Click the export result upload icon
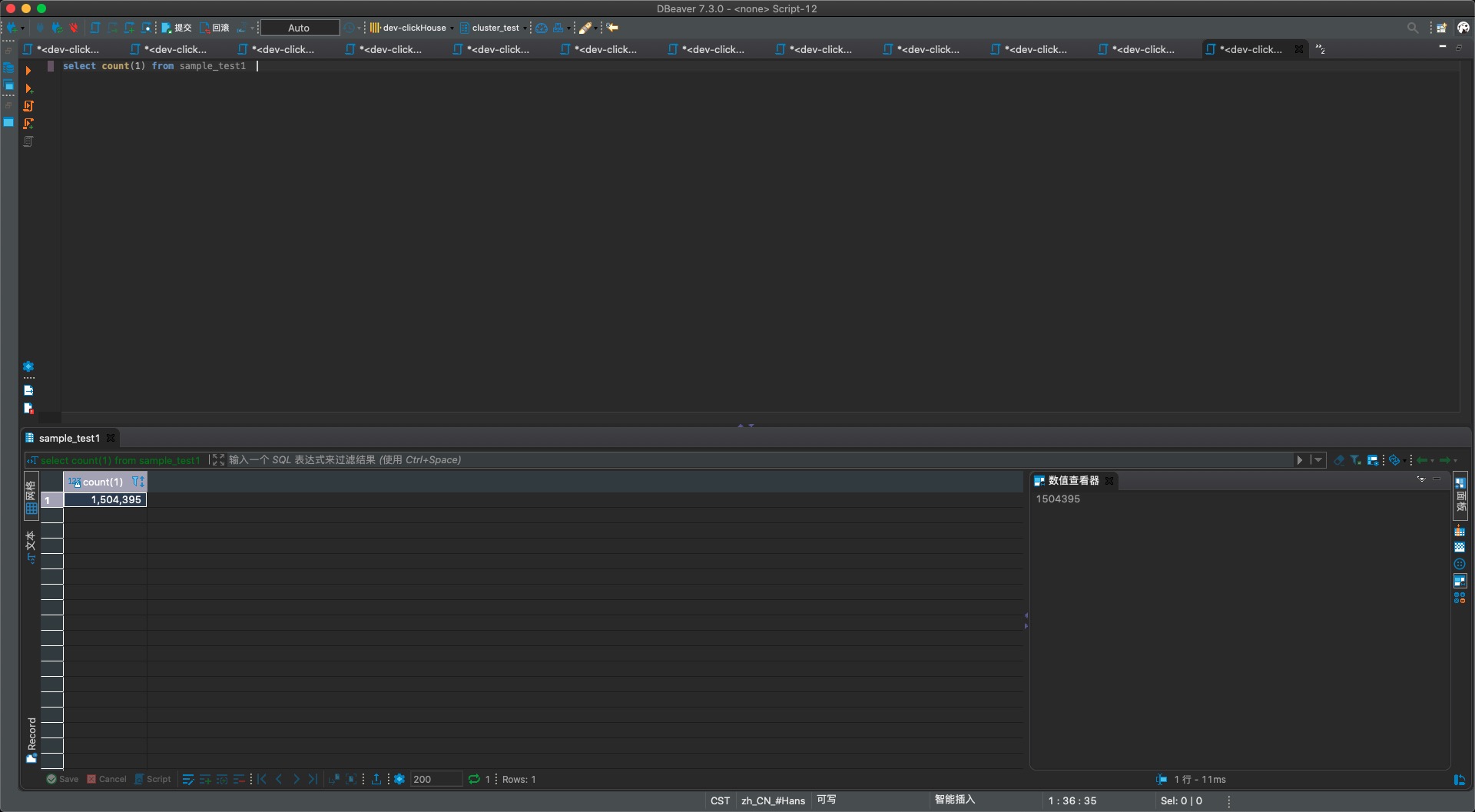Screen dimensions: 1475x812 [x=376, y=779]
